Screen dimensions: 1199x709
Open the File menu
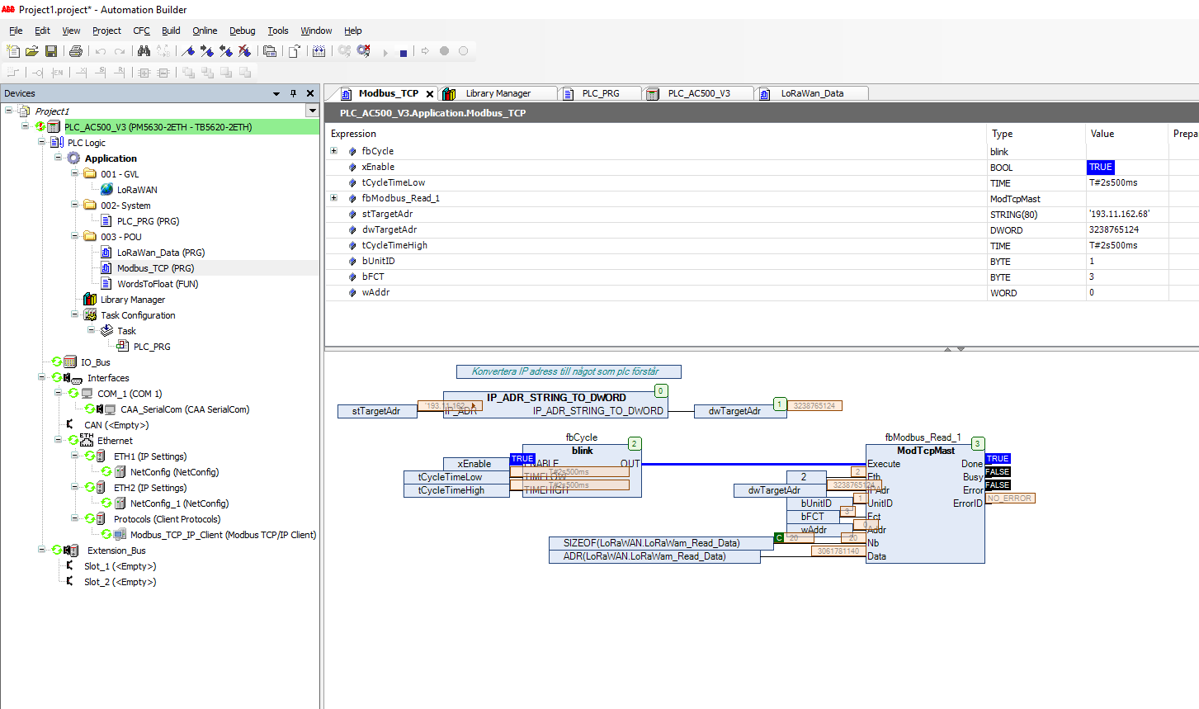point(16,31)
